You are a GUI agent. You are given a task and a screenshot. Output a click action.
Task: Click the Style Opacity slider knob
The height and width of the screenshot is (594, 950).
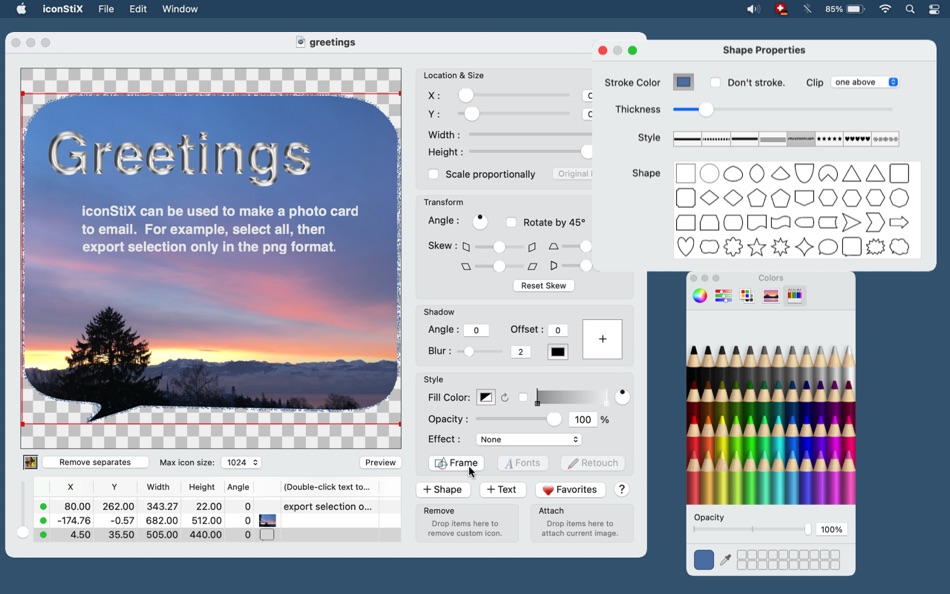coord(554,419)
